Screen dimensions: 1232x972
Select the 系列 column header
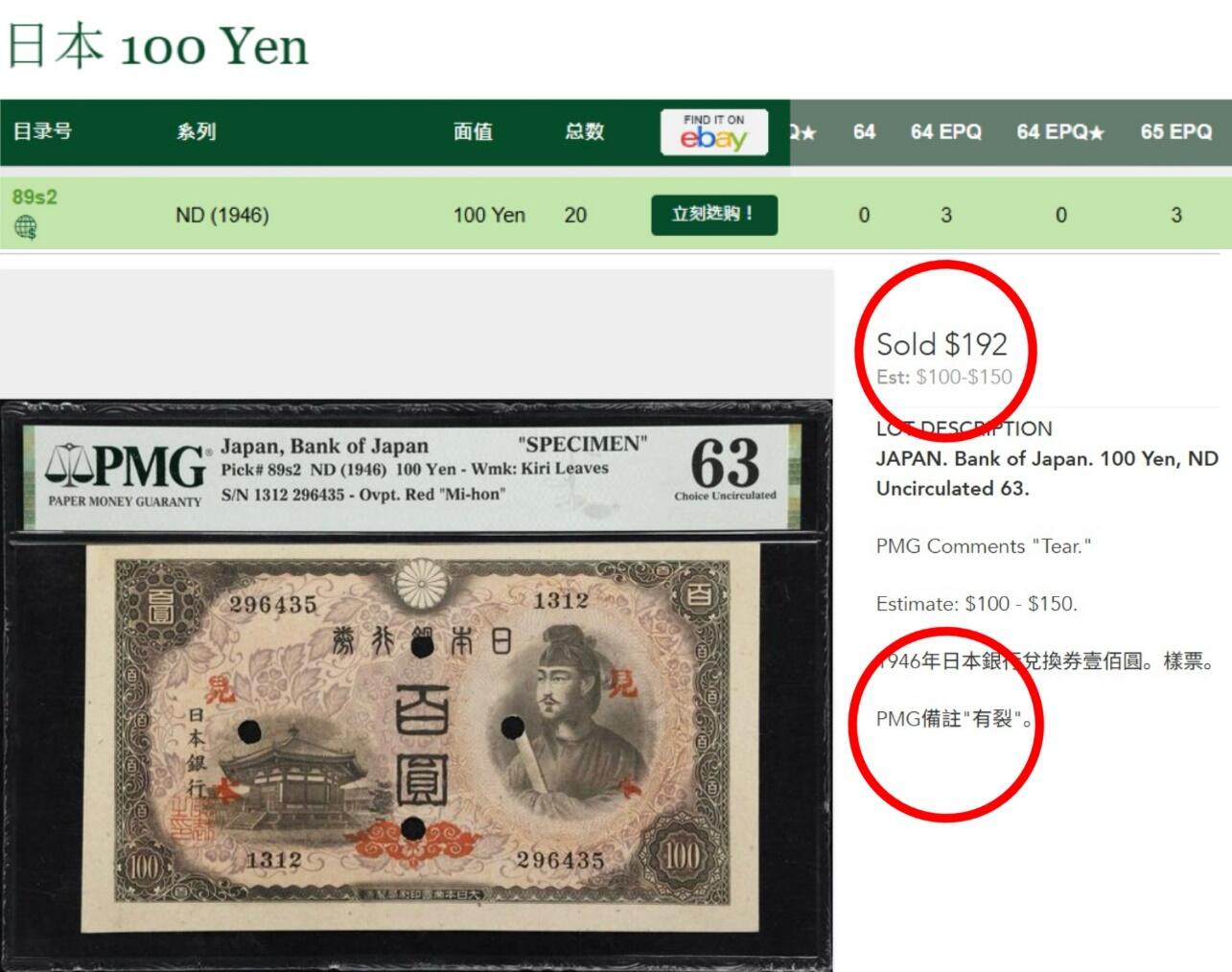coord(196,131)
